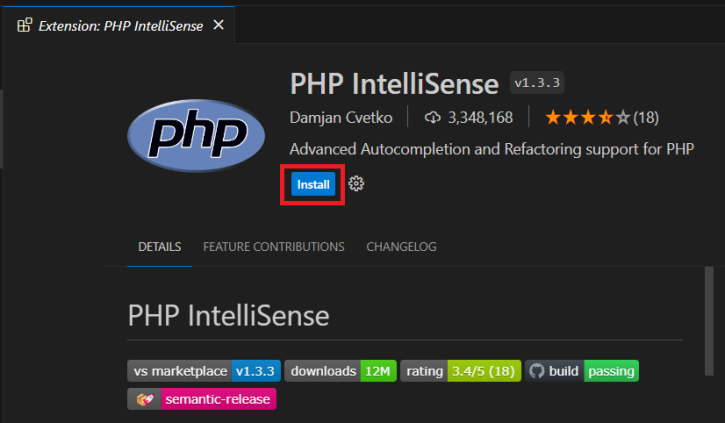Click the rating 3.4/5 (18) badge
Screen dimensions: 725x423
pos(461,371)
